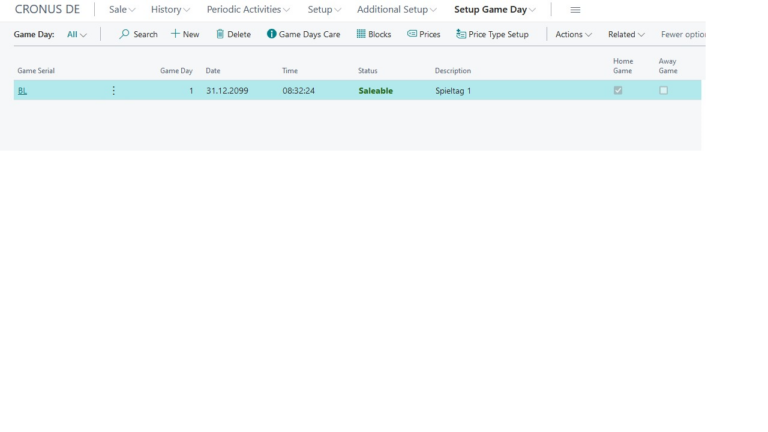
Task: Open the Game Day All filter dropdown
Action: point(77,34)
